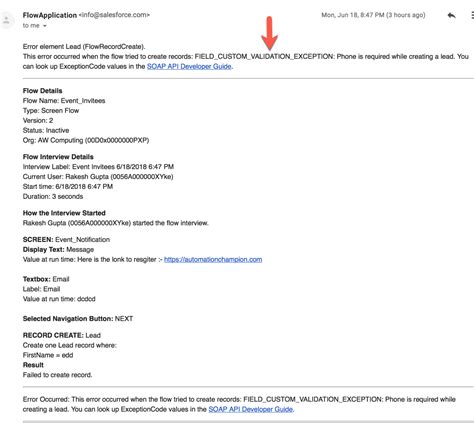Click the Flow Name: Event_Invitees line
This screenshot has height=423, width=474.
coord(64,101)
